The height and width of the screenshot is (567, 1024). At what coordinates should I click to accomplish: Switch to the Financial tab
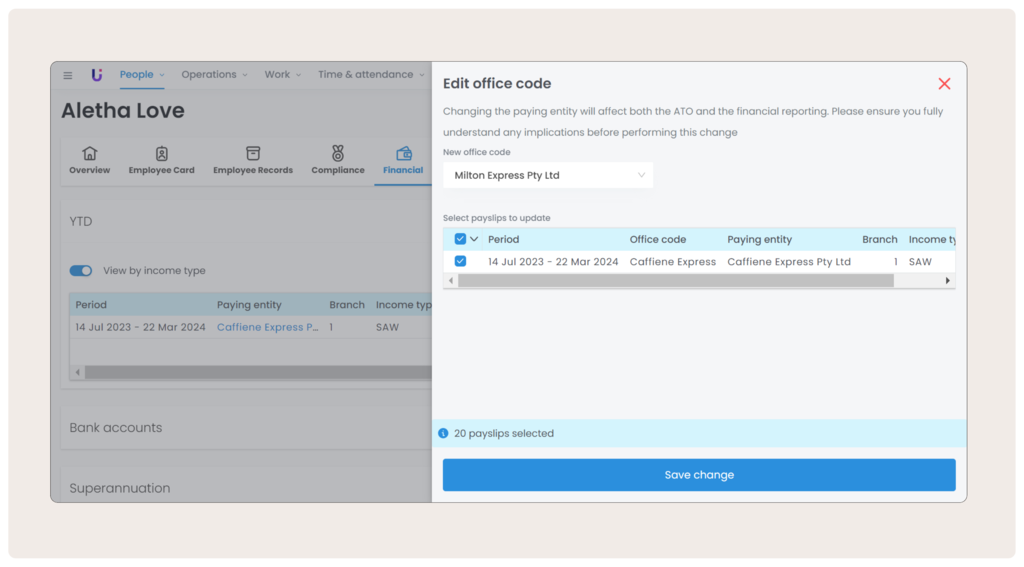403,160
